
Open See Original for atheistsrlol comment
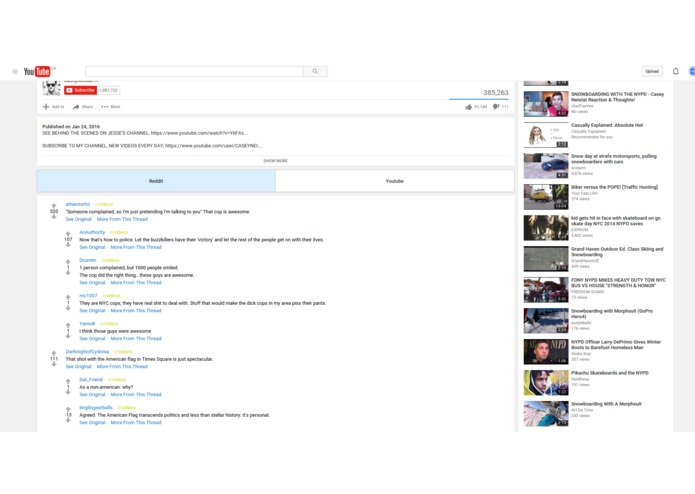click(78, 219)
